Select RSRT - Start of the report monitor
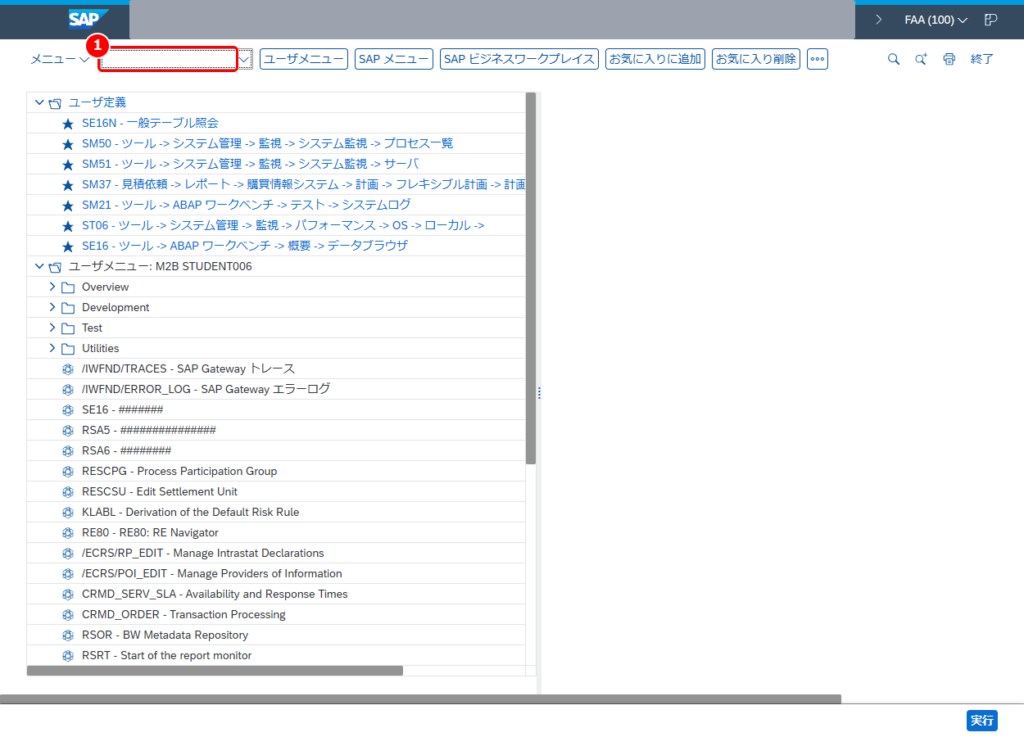Image resolution: width=1024 pixels, height=737 pixels. (167, 655)
